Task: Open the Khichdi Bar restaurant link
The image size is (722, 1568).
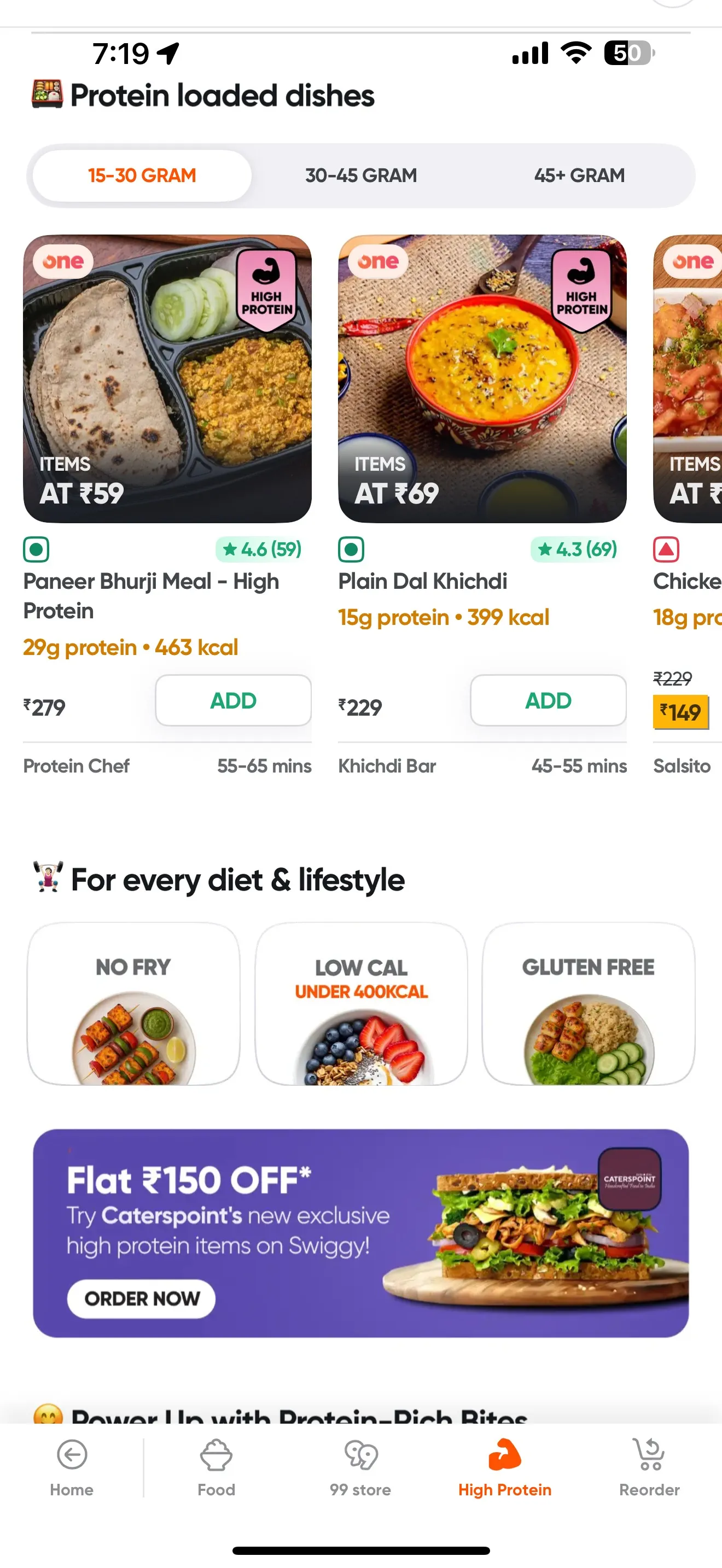Action: tap(387, 766)
